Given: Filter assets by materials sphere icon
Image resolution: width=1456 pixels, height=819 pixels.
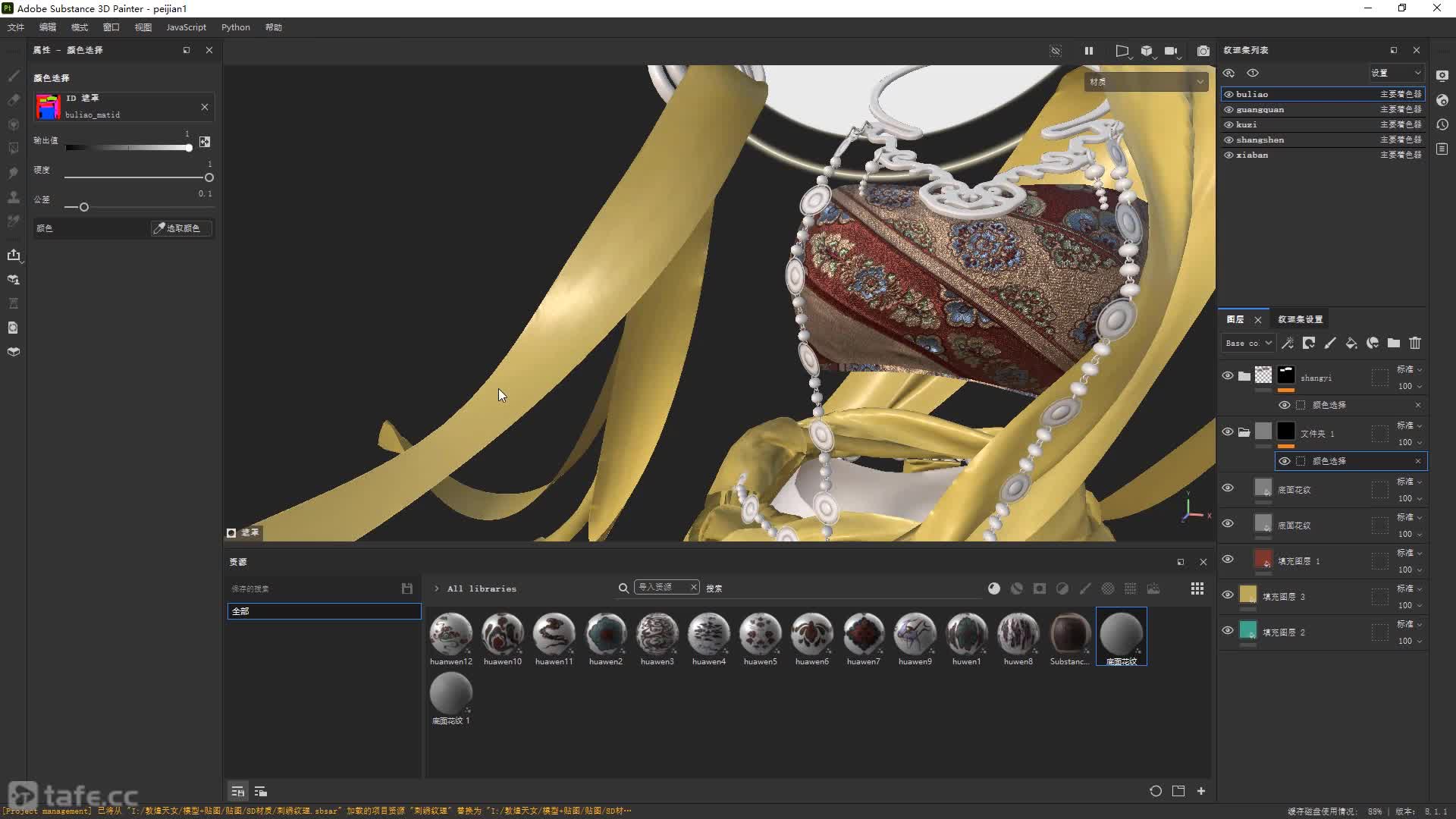Looking at the screenshot, I should click(x=994, y=588).
